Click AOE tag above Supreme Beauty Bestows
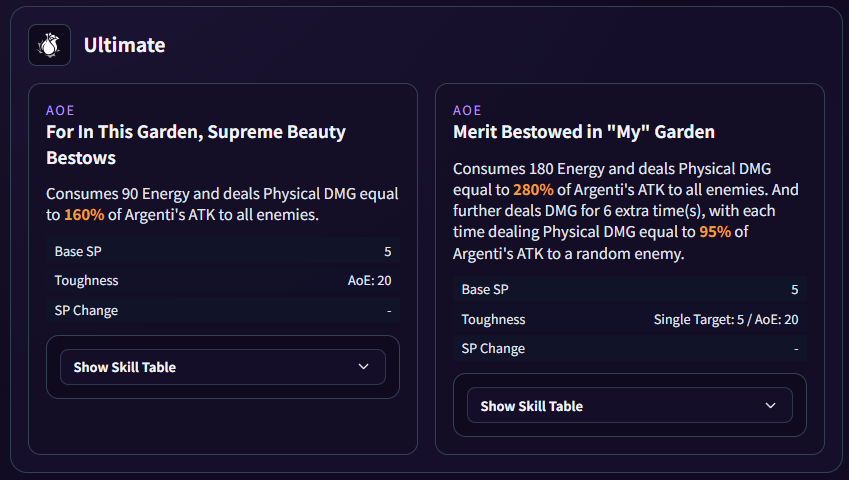 (x=60, y=110)
